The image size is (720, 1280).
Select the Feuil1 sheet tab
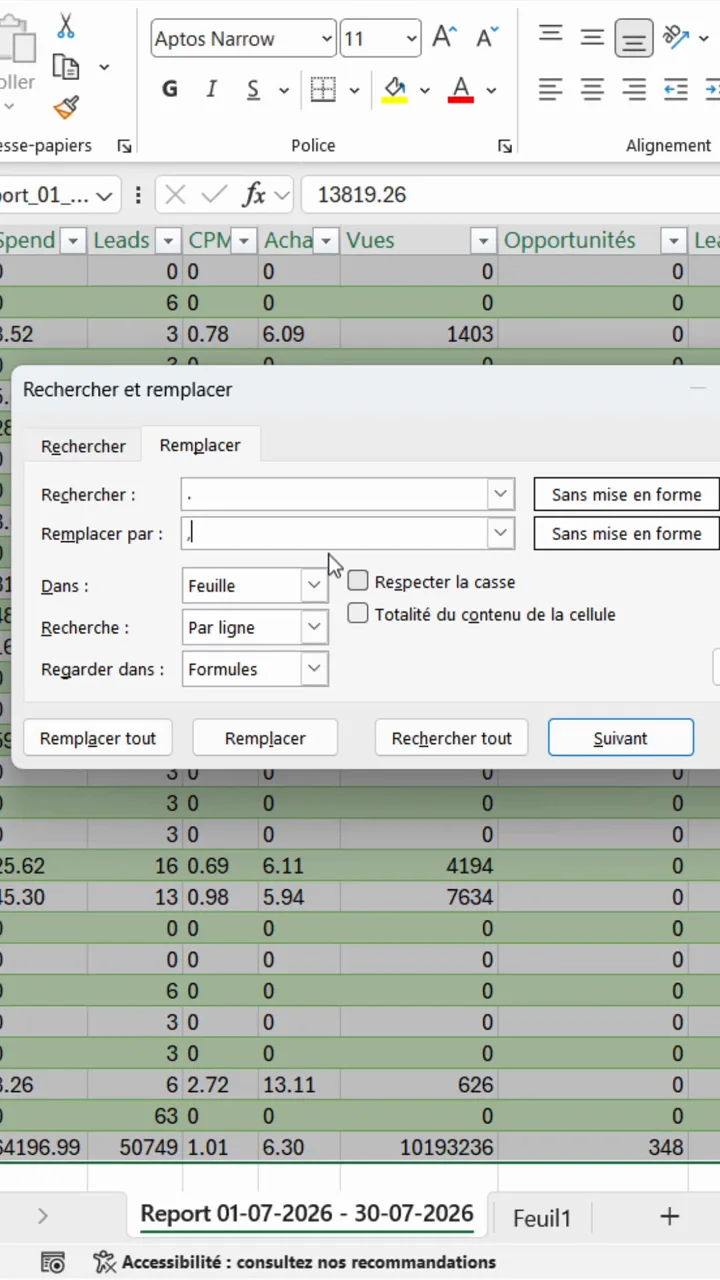point(541,1217)
